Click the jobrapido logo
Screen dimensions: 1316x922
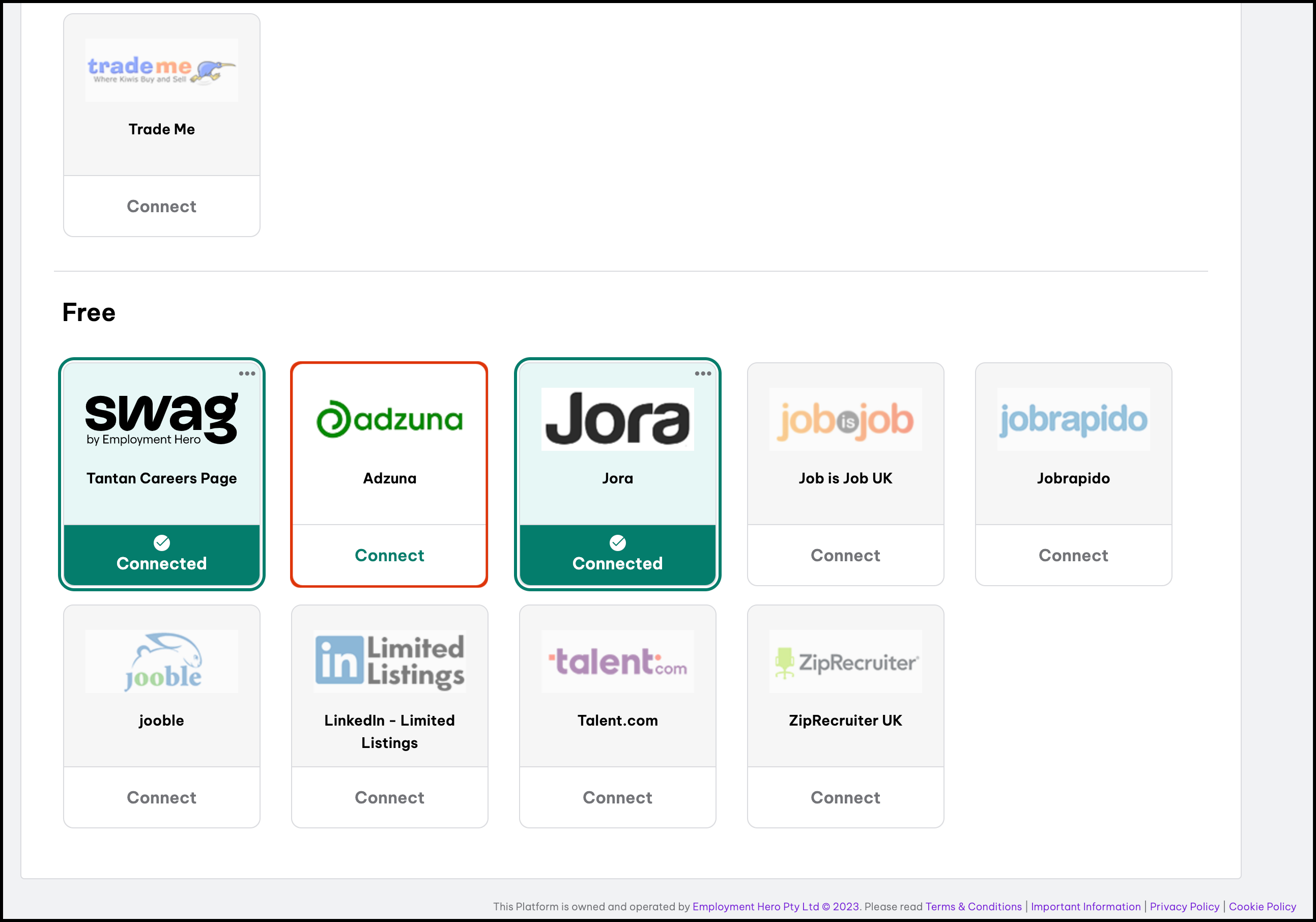coord(1073,419)
